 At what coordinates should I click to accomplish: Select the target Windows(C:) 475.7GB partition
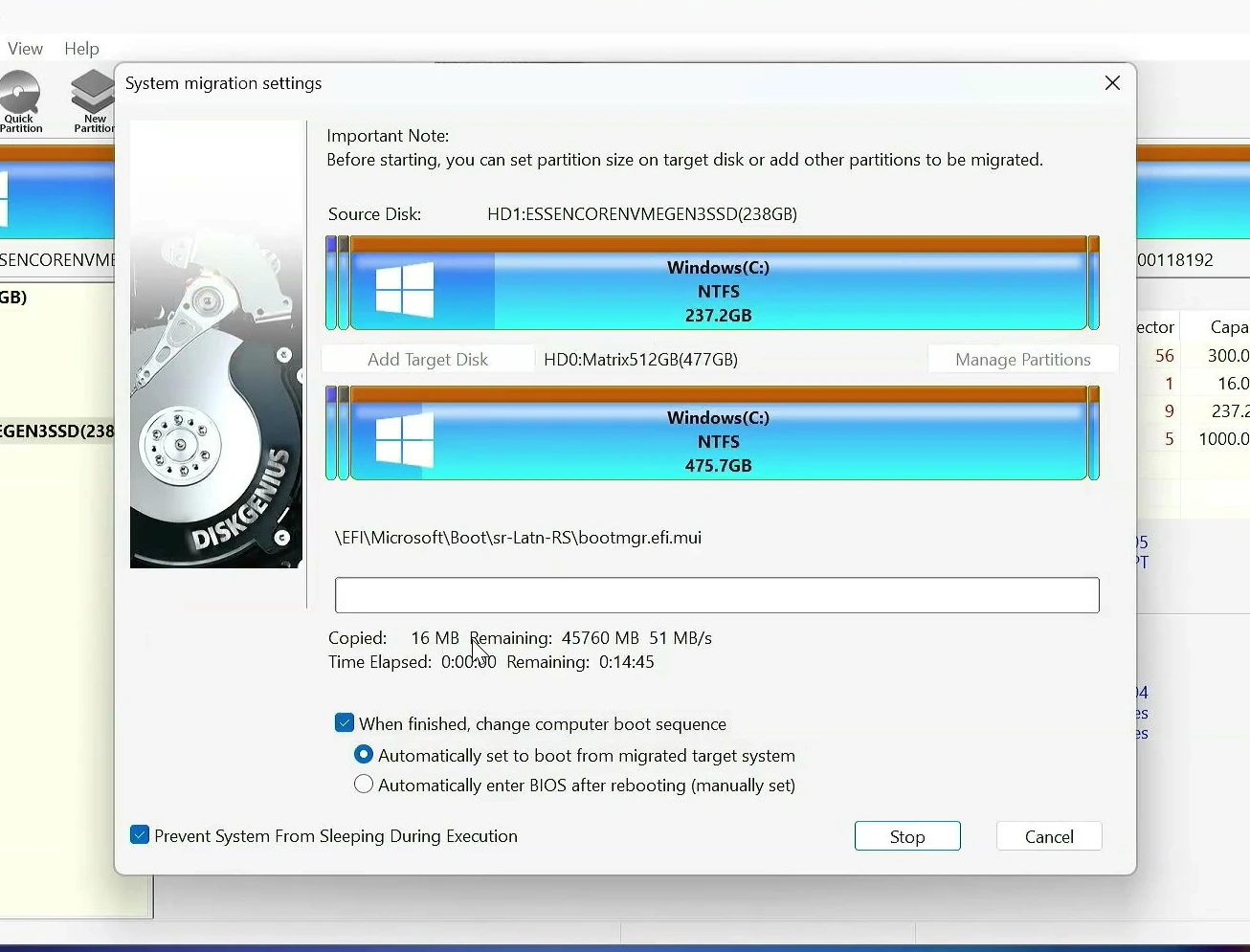point(719,433)
